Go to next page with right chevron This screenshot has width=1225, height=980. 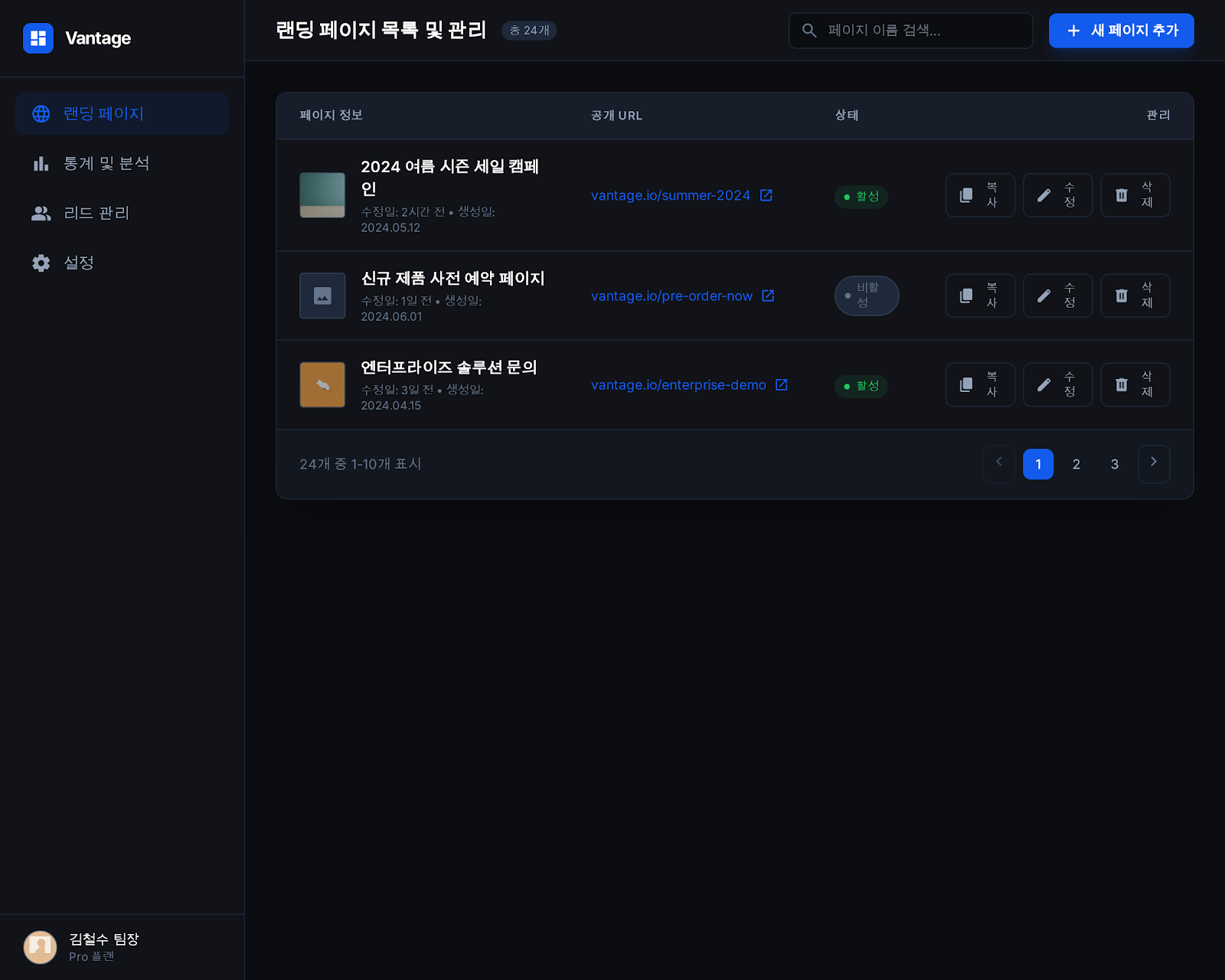point(1153,463)
